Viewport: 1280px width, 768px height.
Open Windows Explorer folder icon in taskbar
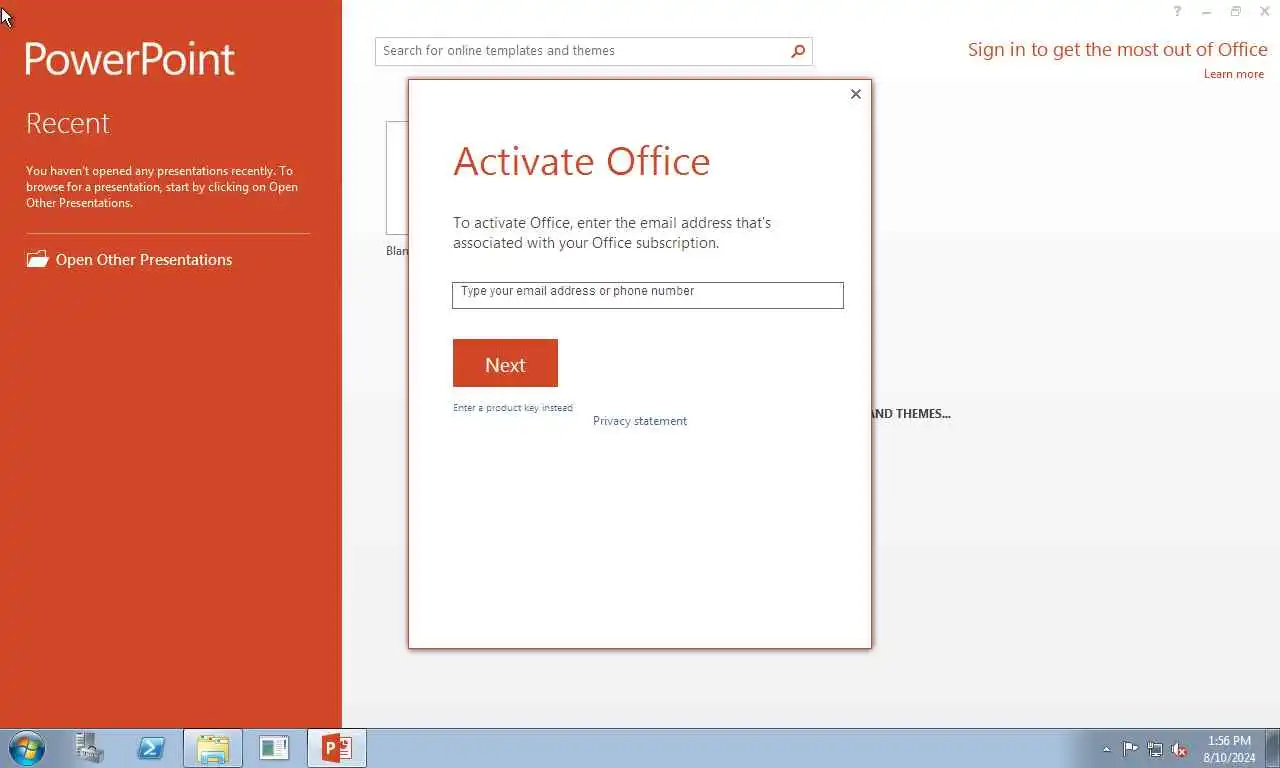coord(213,748)
